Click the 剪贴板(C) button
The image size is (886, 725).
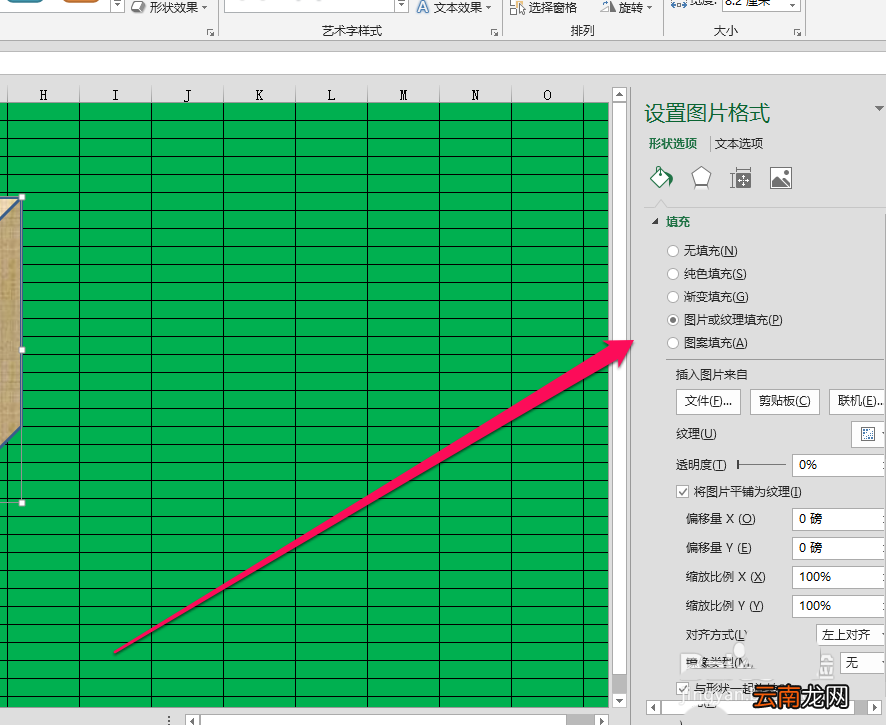click(x=784, y=401)
